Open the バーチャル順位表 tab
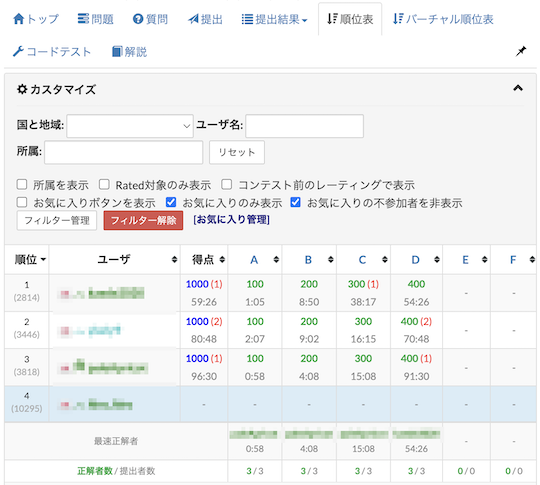The height and width of the screenshot is (485, 540). (x=443, y=19)
